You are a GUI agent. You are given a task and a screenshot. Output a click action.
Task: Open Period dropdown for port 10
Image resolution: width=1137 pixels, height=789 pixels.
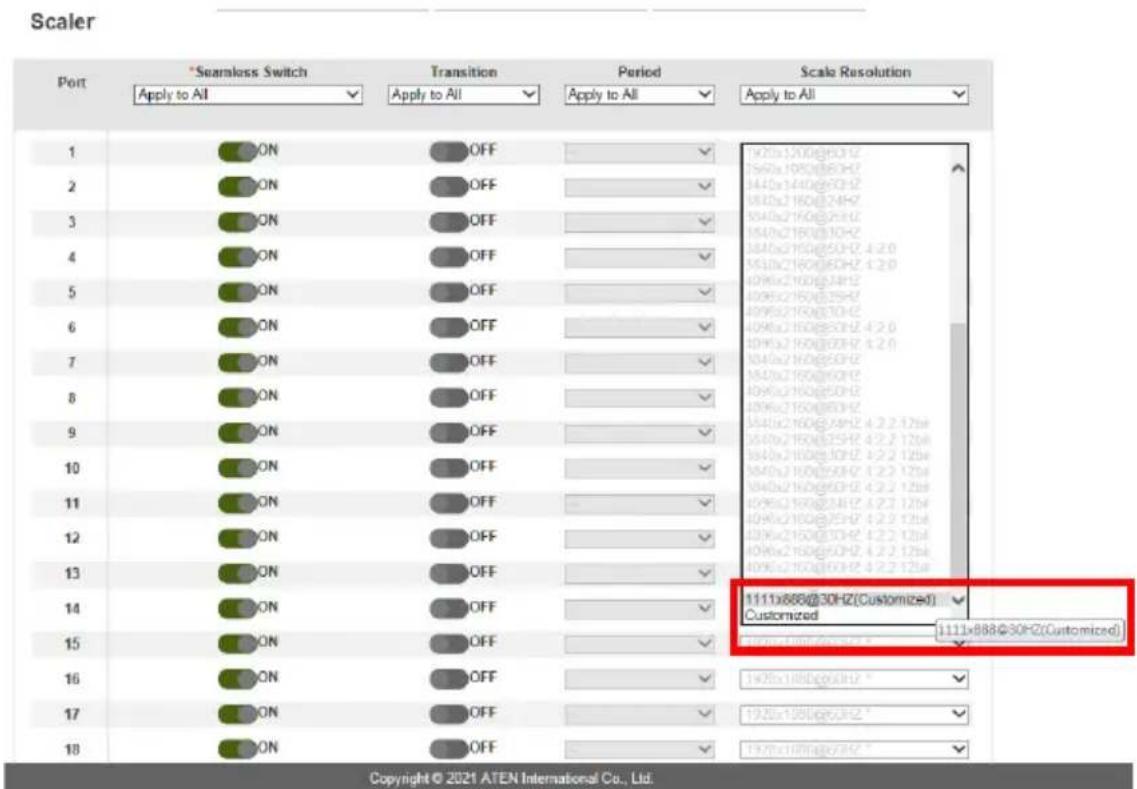640,468
